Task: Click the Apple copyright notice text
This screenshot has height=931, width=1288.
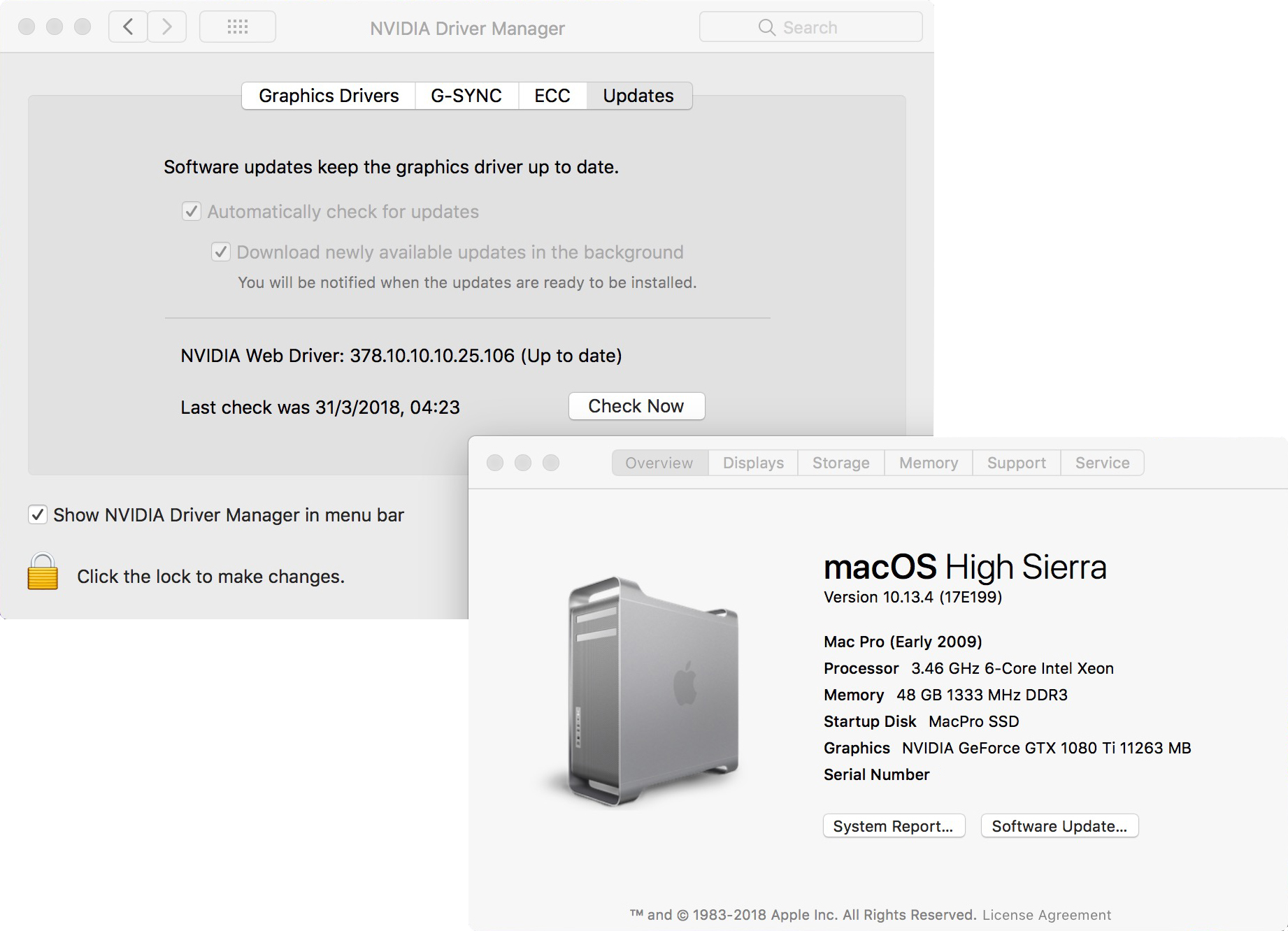Action: click(803, 915)
